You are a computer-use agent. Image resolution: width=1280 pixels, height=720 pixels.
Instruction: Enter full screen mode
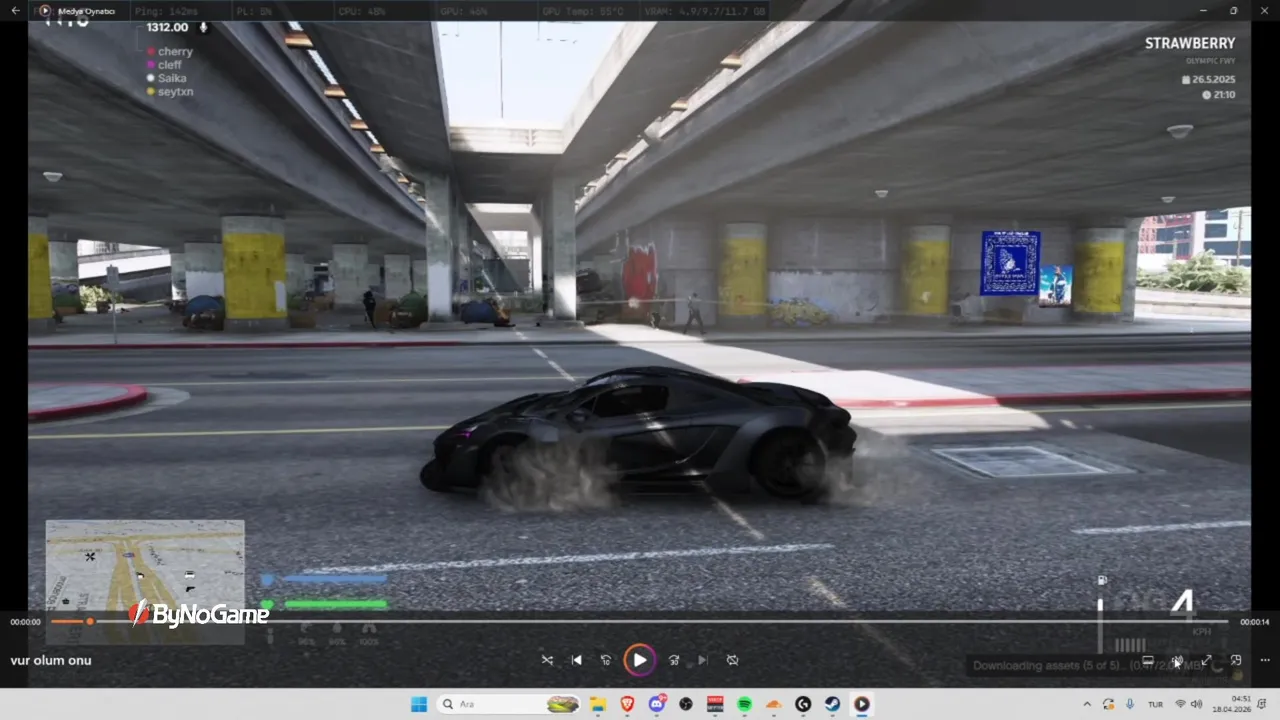[x=1207, y=660]
